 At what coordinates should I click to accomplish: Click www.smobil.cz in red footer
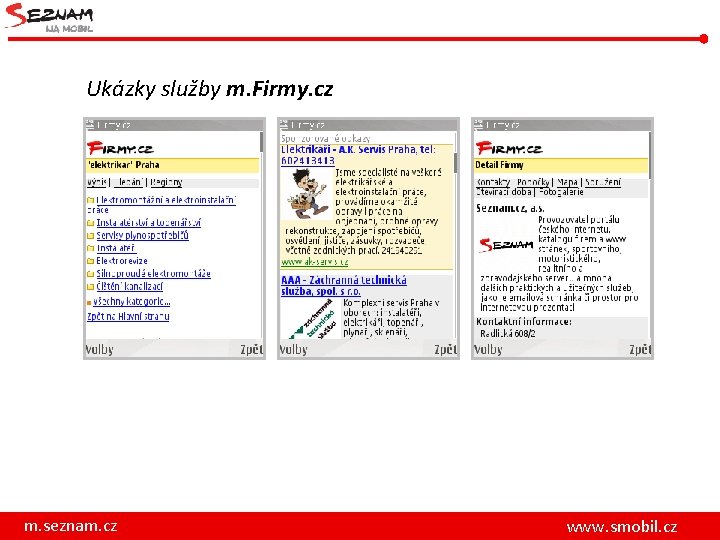[x=622, y=526]
